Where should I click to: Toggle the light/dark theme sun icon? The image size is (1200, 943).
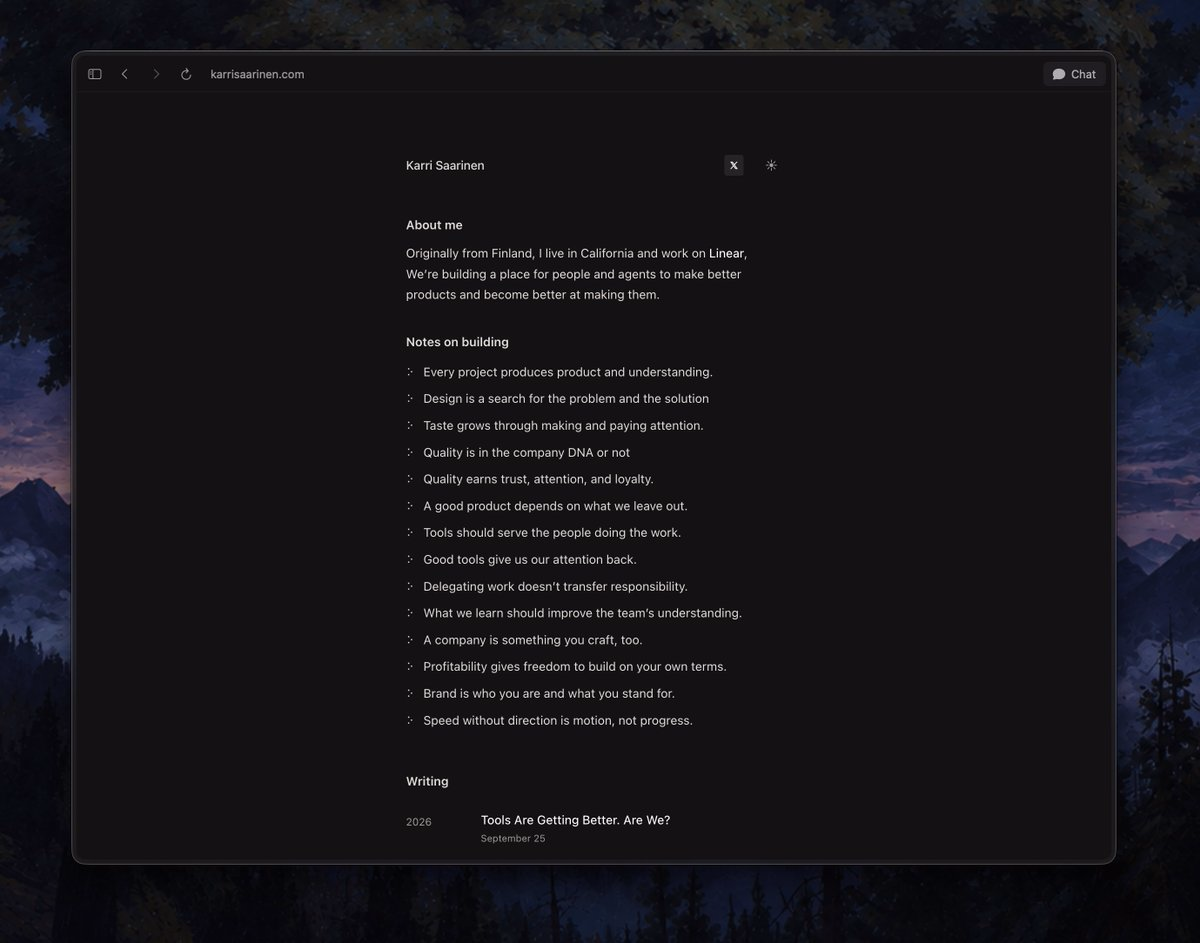(x=771, y=166)
